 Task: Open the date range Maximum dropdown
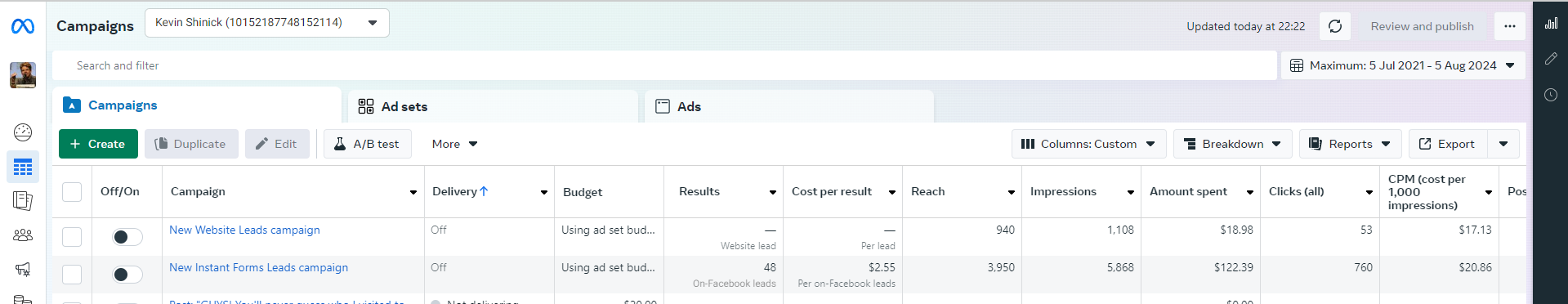pos(1403,65)
